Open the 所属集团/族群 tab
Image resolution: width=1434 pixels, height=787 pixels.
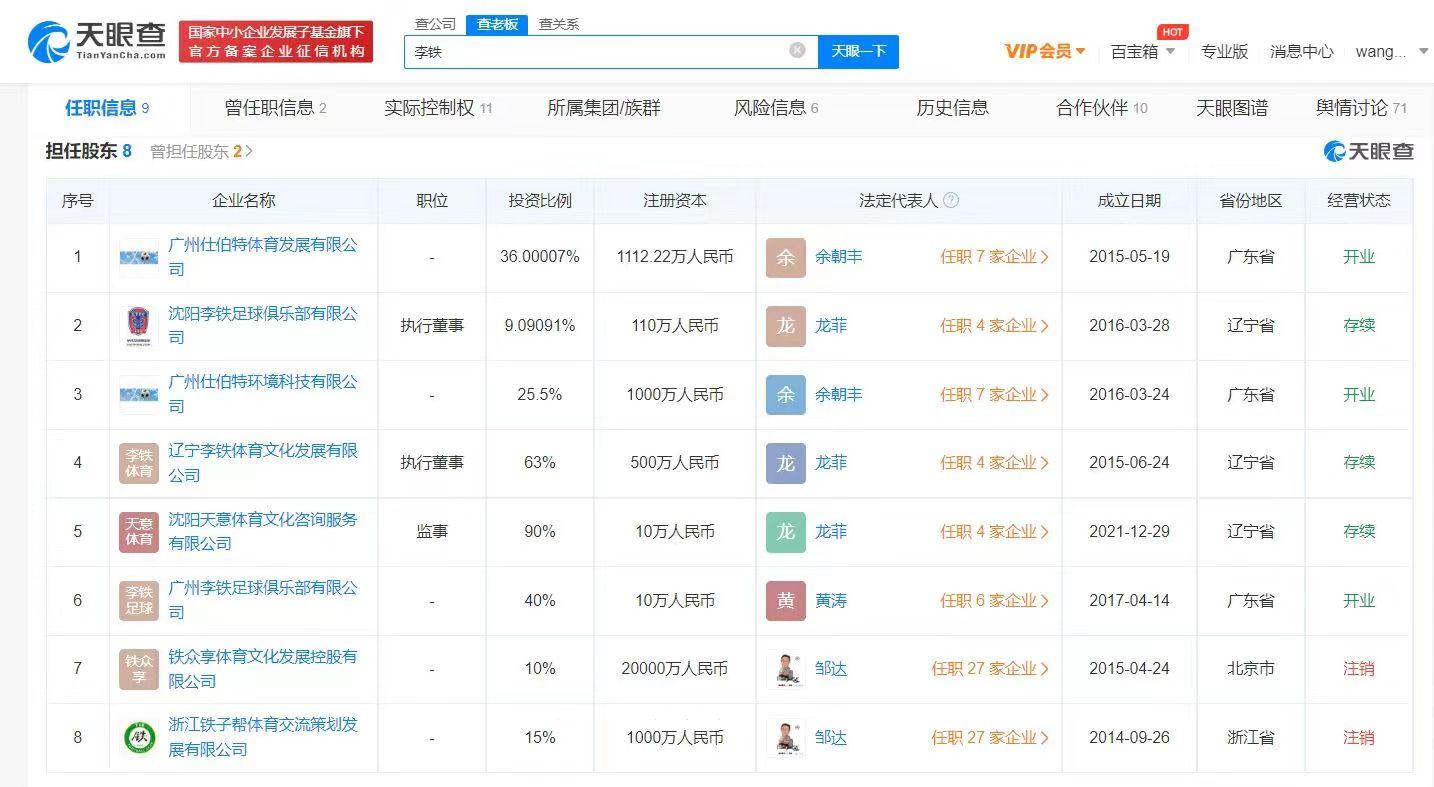click(x=604, y=108)
